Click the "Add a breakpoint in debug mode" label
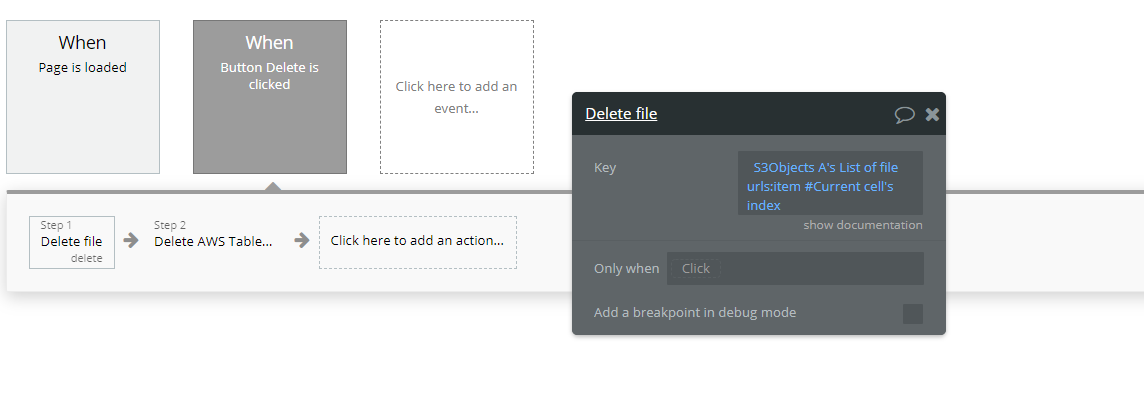 pyautogui.click(x=695, y=313)
